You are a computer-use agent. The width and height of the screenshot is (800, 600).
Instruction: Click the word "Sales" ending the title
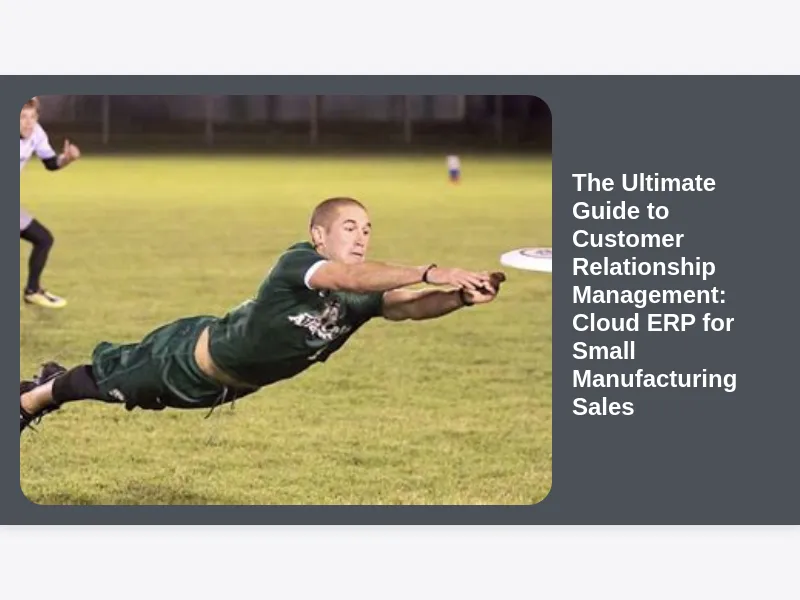tap(603, 407)
